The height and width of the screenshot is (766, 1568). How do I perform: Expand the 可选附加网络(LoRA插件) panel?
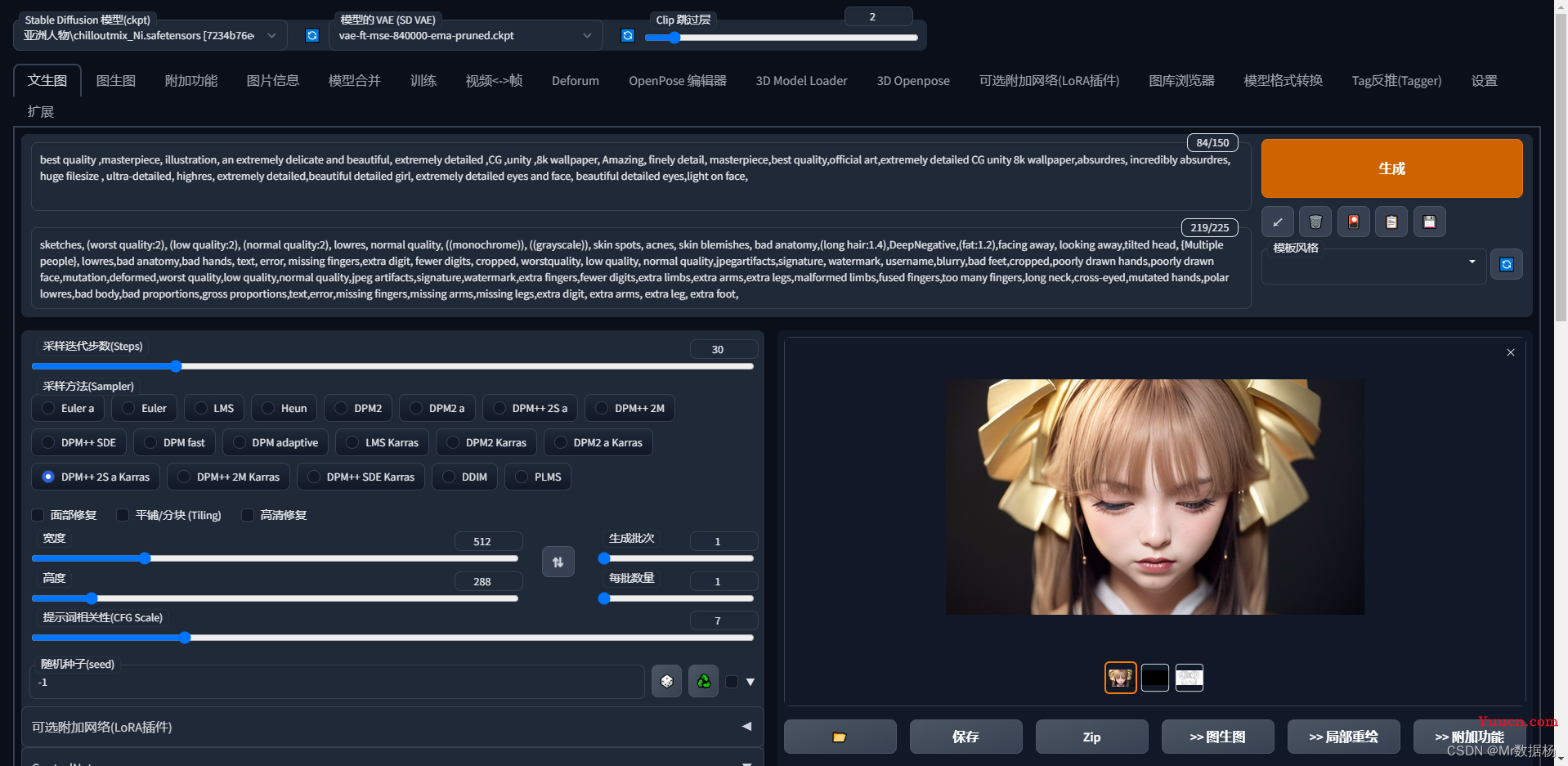point(392,727)
